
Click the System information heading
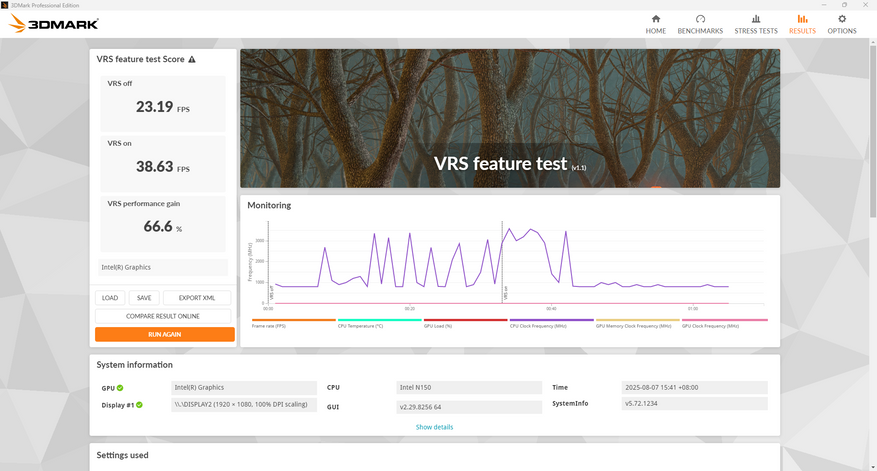pos(134,365)
